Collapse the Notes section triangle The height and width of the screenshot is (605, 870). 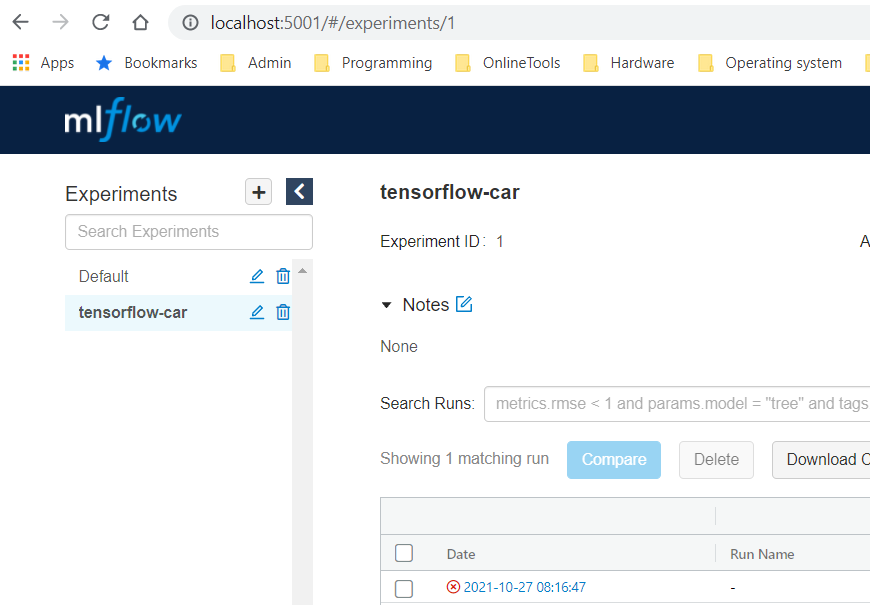click(x=387, y=304)
